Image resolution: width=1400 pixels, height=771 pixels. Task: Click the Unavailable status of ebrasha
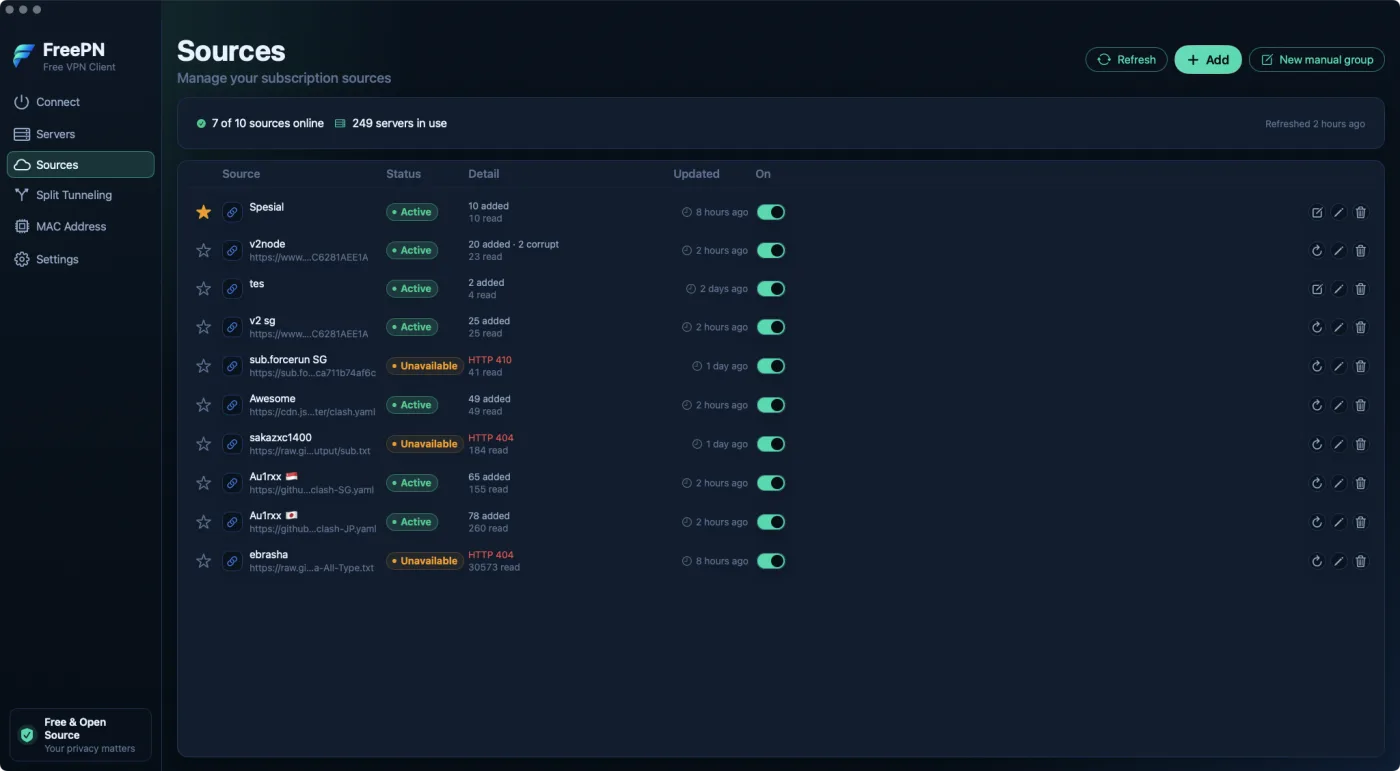(x=424, y=561)
